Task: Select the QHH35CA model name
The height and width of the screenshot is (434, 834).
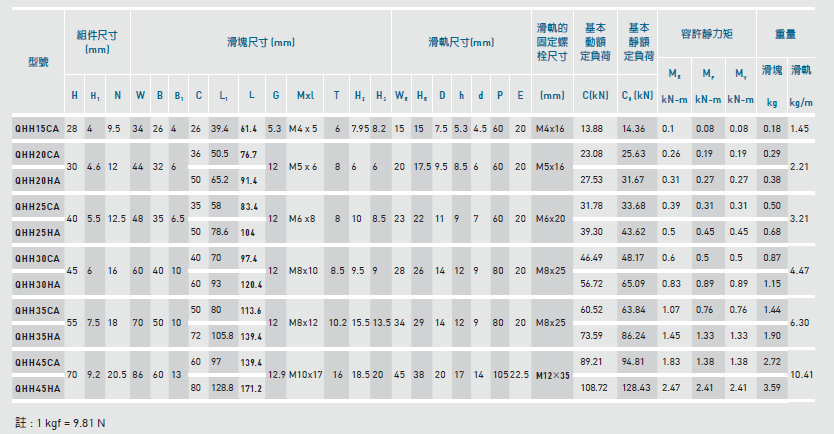Action: pyautogui.click(x=37, y=311)
